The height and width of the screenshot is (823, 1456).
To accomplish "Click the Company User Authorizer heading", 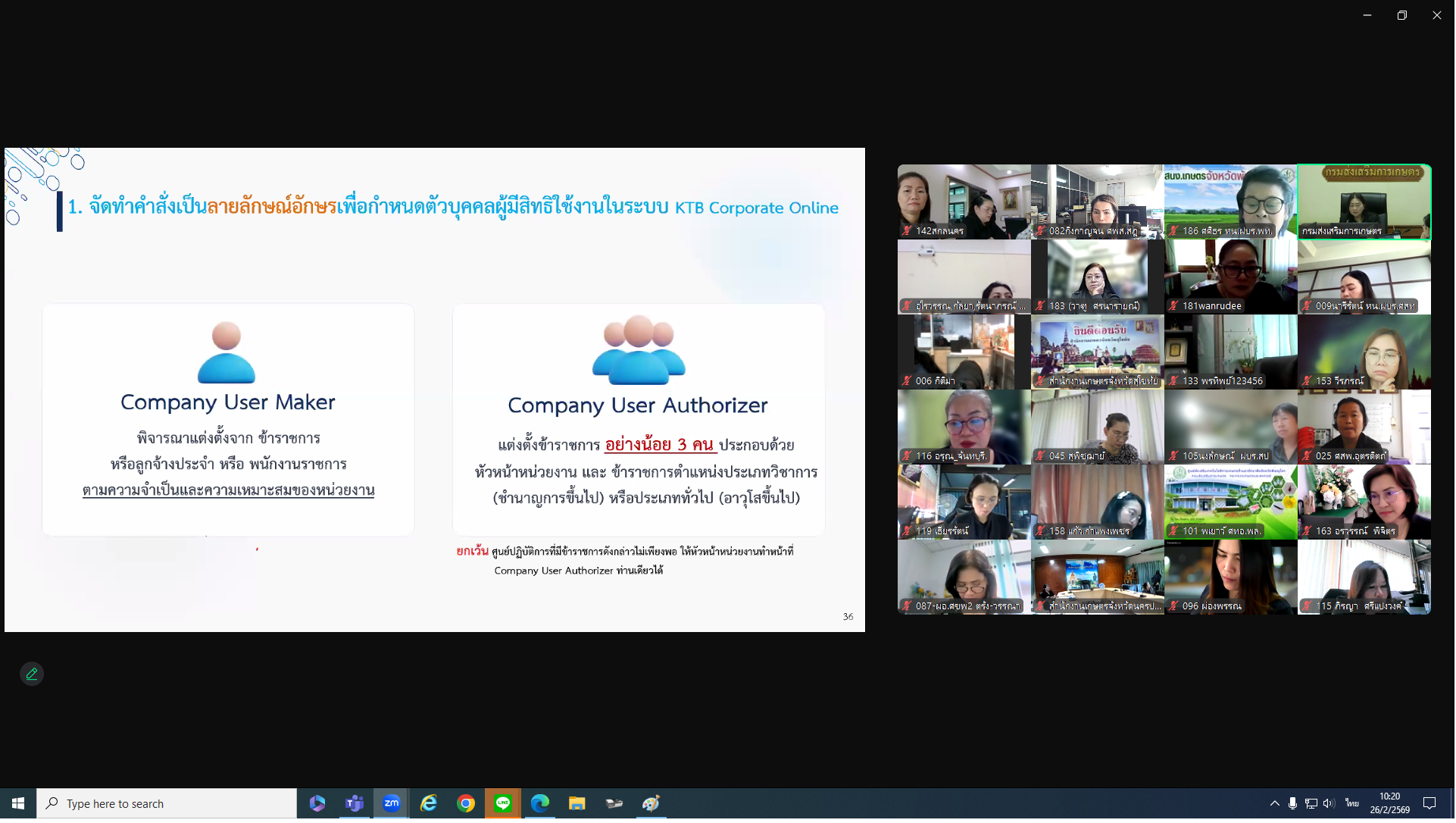I will point(638,405).
